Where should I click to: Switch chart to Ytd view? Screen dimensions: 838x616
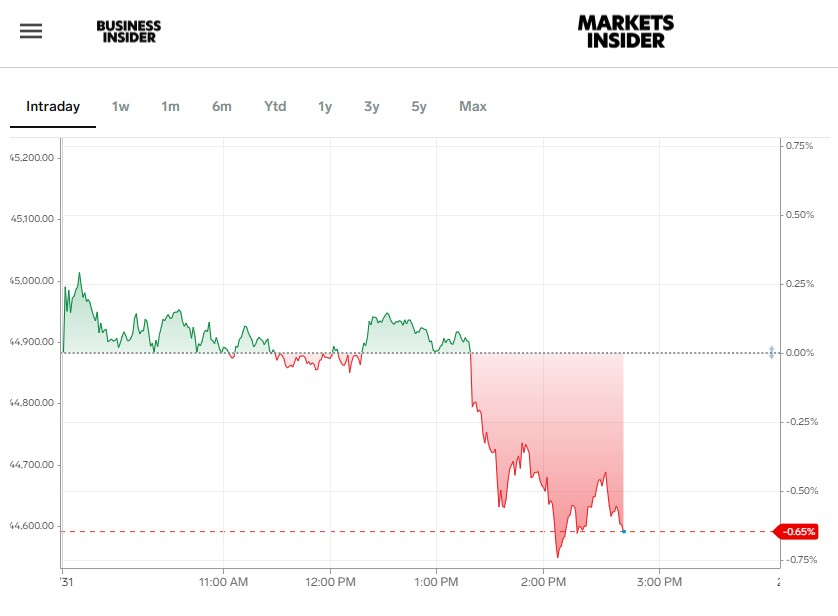(275, 106)
